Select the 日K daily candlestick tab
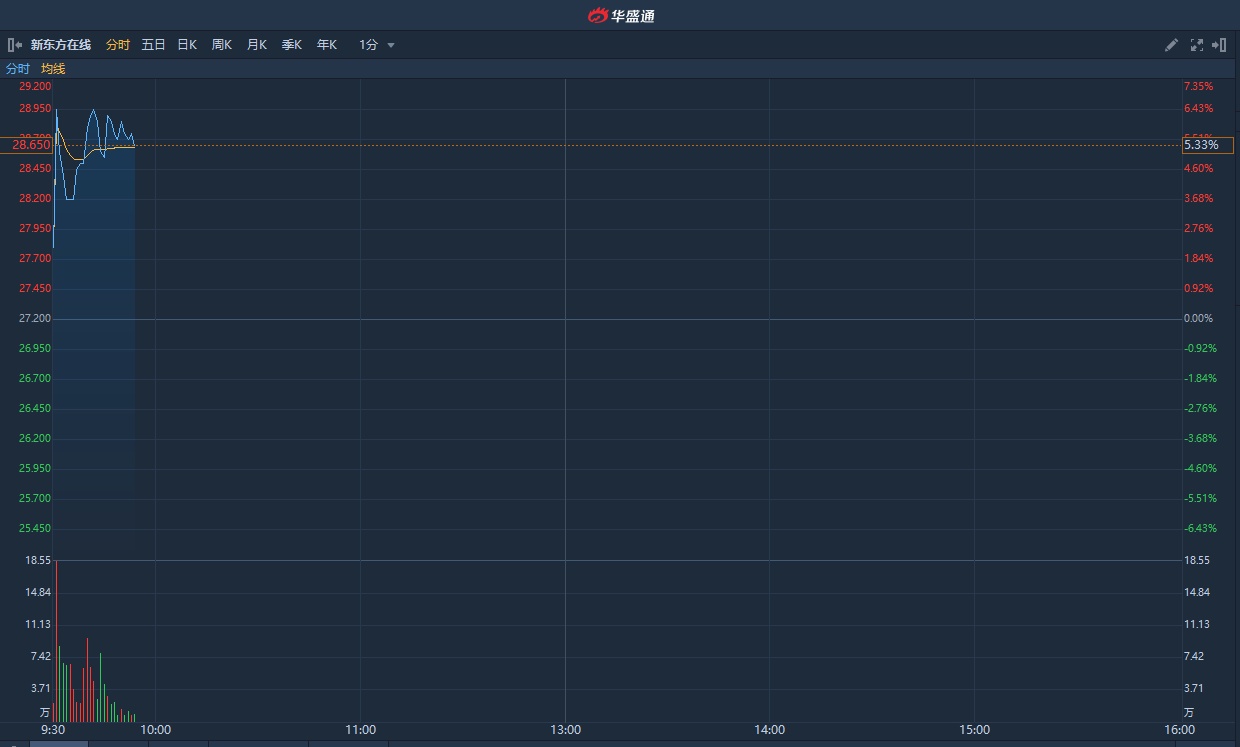Viewport: 1240px width, 747px height. pos(187,45)
